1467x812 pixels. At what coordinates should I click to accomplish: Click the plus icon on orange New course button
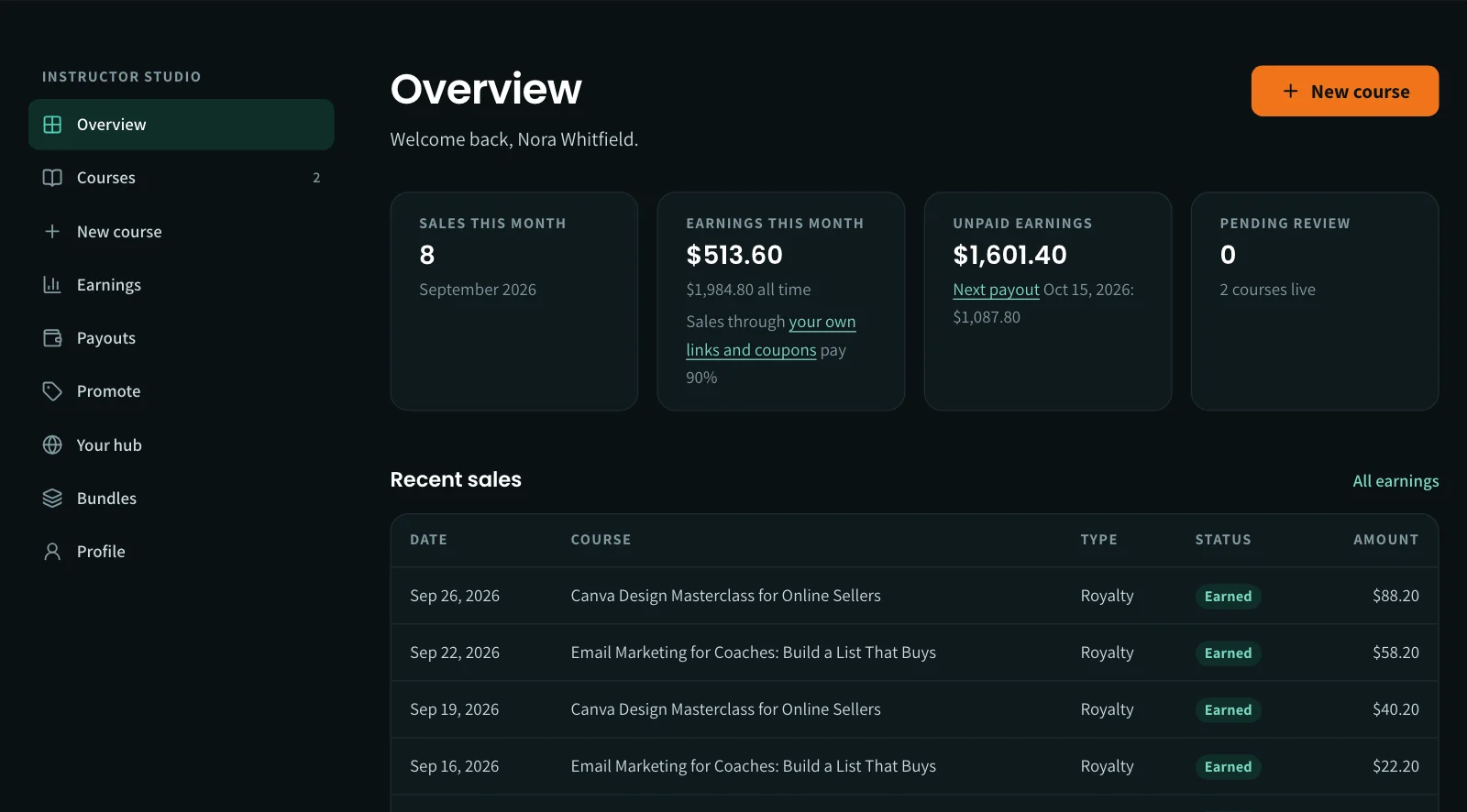coord(1290,91)
